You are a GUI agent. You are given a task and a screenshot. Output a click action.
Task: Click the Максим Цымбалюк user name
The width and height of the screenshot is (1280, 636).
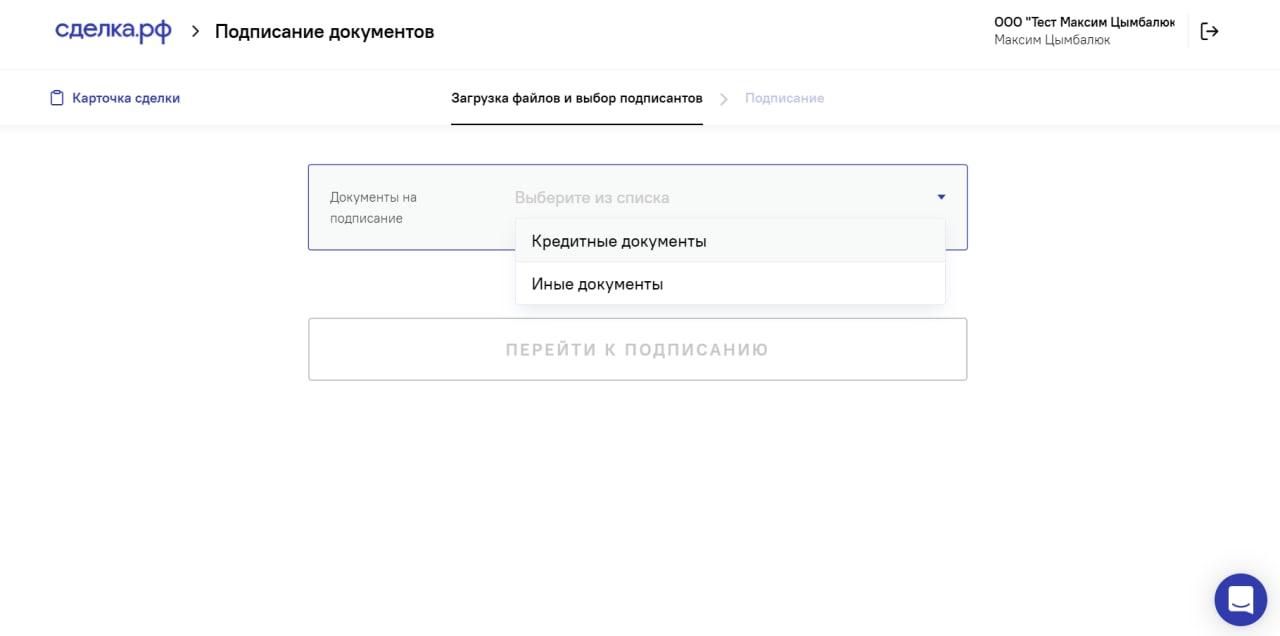1051,39
